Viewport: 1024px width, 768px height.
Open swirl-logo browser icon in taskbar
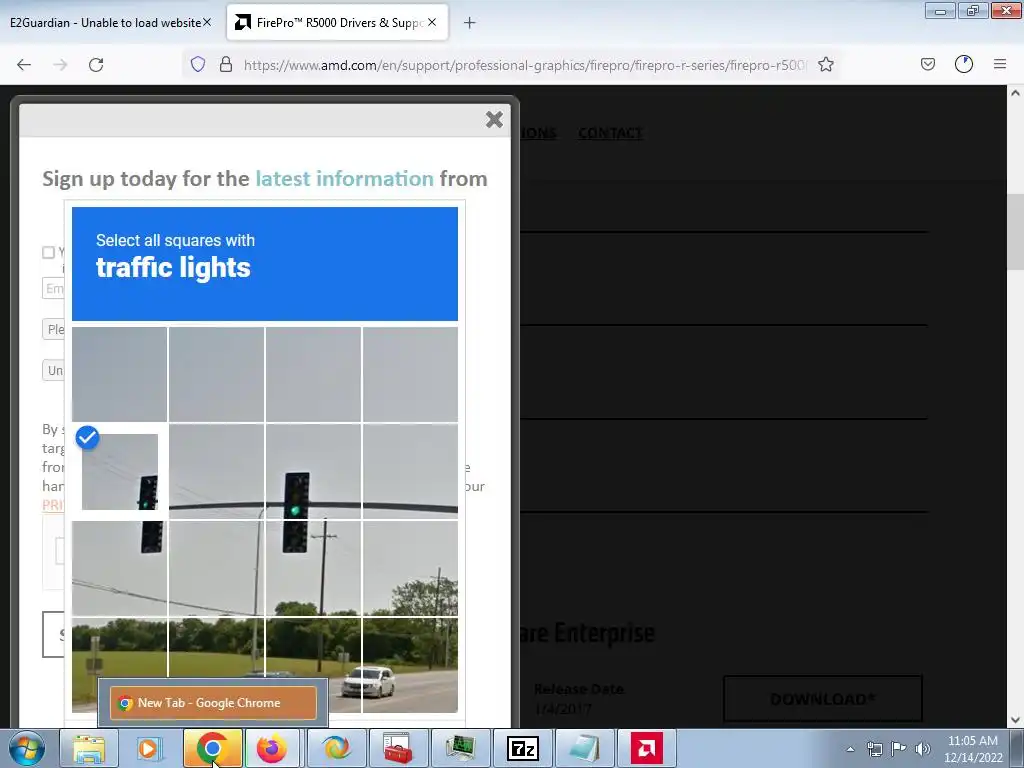(x=336, y=748)
